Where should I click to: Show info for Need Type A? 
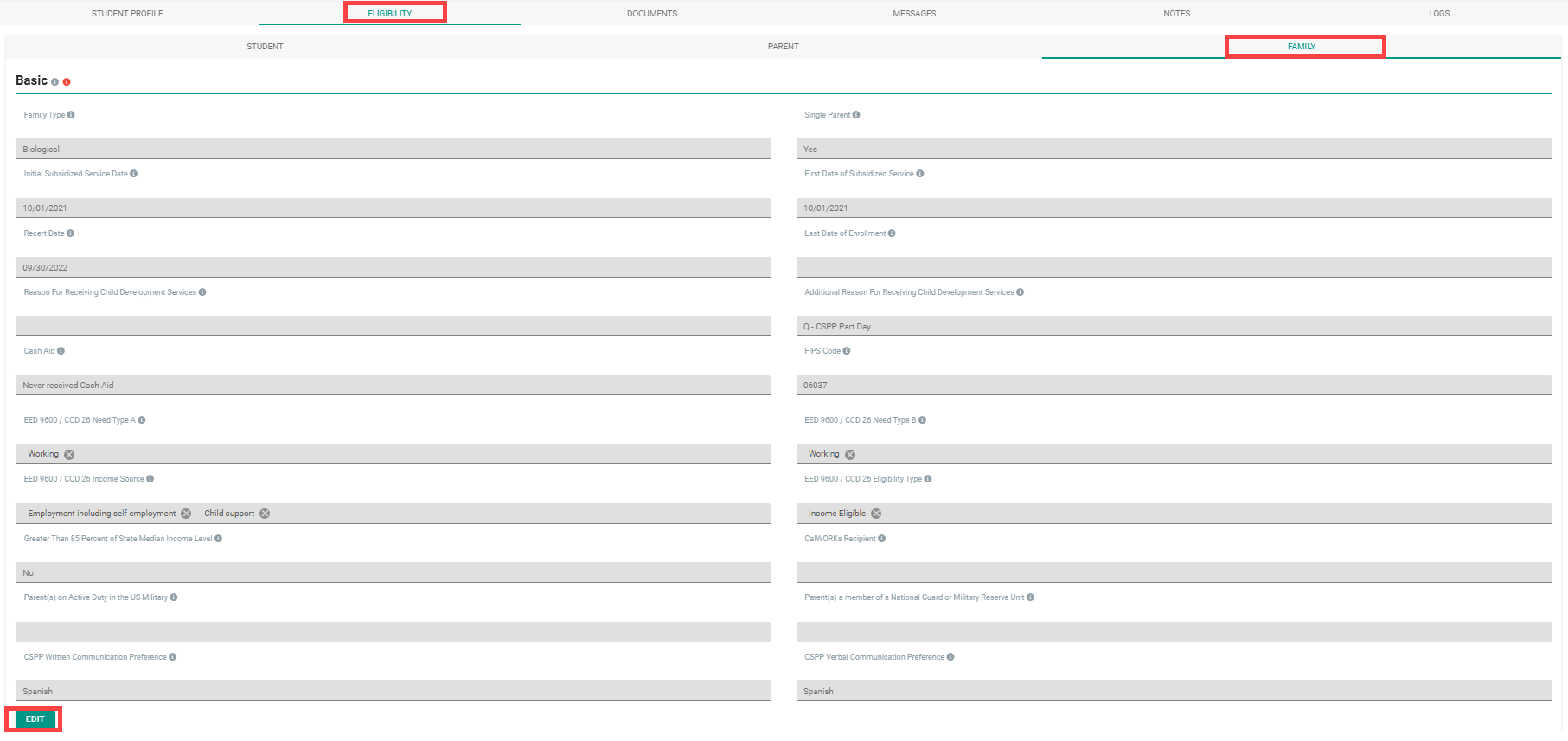coord(142,420)
